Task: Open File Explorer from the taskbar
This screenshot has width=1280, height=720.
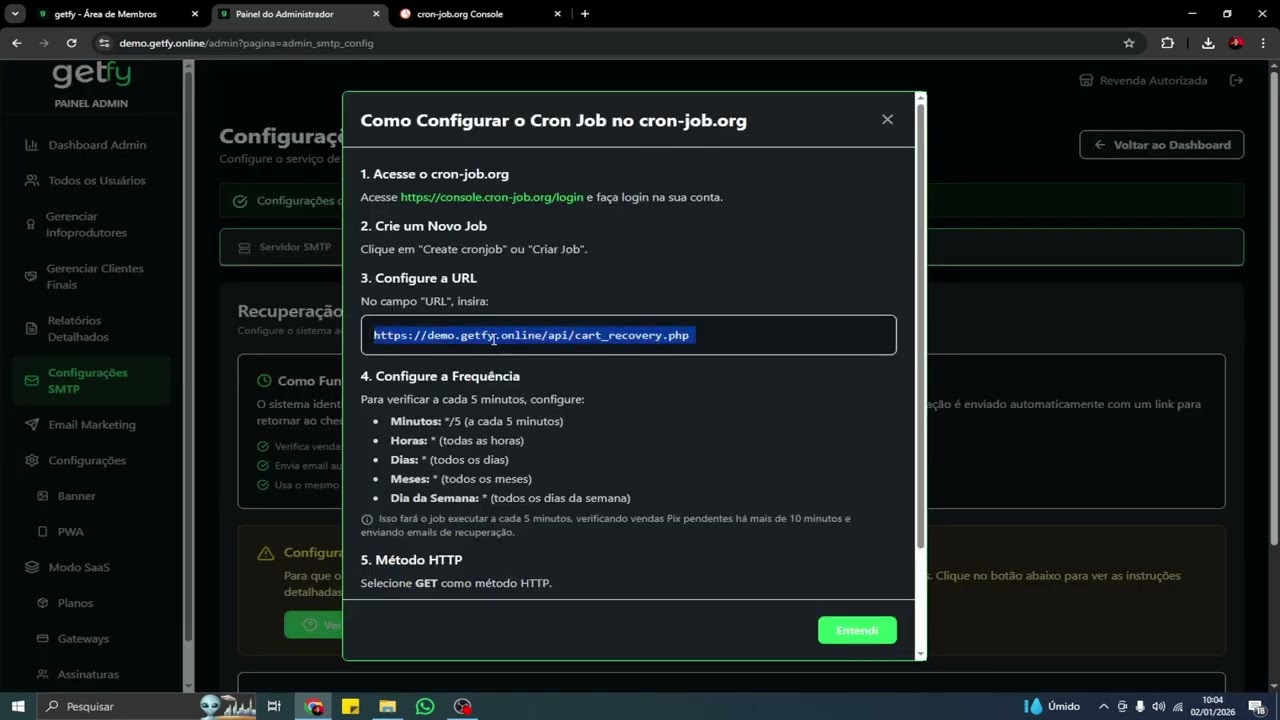Action: click(387, 706)
